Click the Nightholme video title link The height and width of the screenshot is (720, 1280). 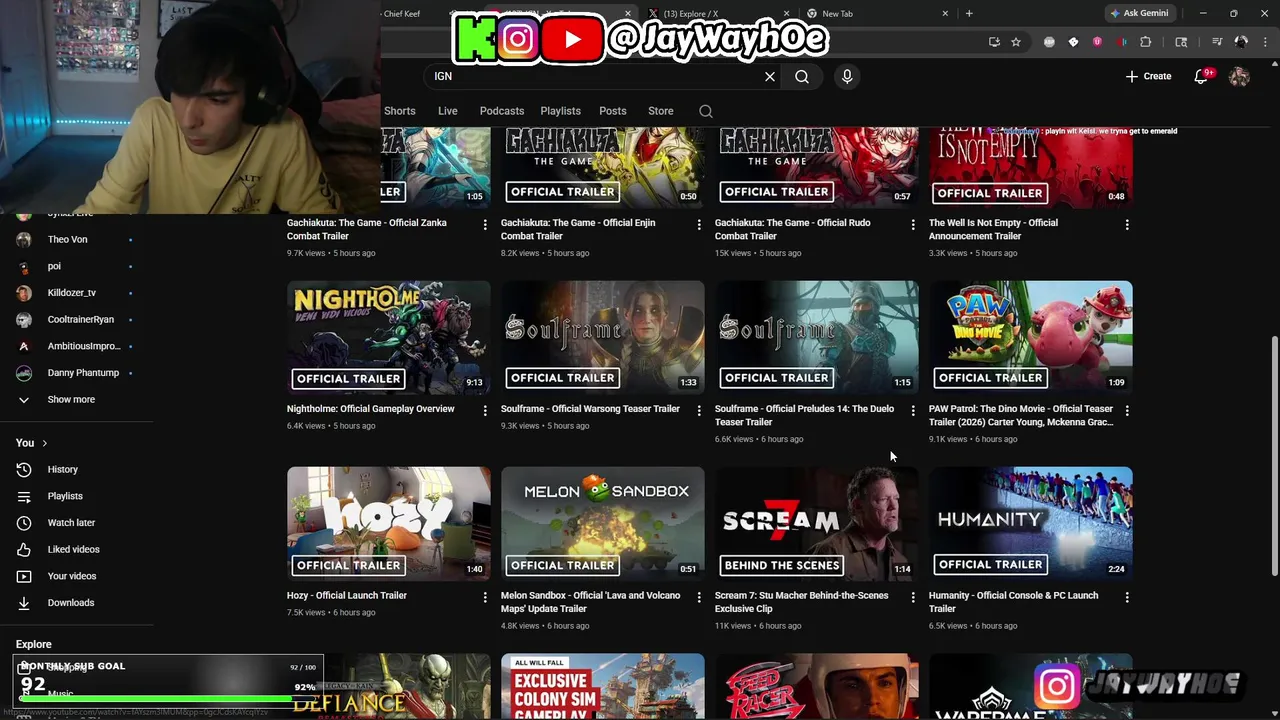370,409
